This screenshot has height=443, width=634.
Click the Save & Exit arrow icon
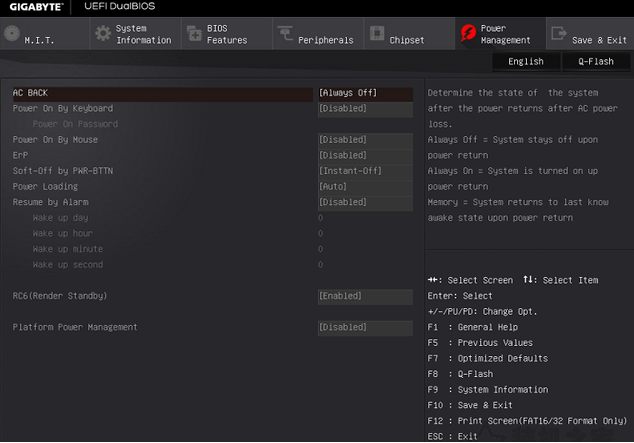coord(557,34)
